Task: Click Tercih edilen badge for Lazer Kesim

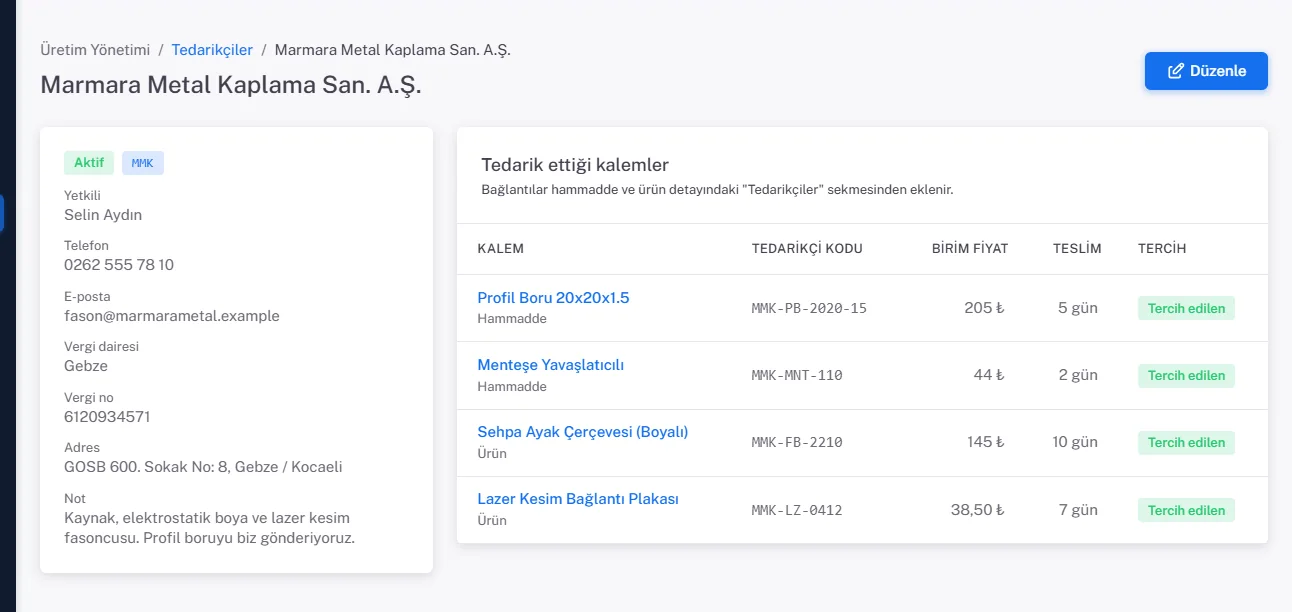Action: point(1186,510)
